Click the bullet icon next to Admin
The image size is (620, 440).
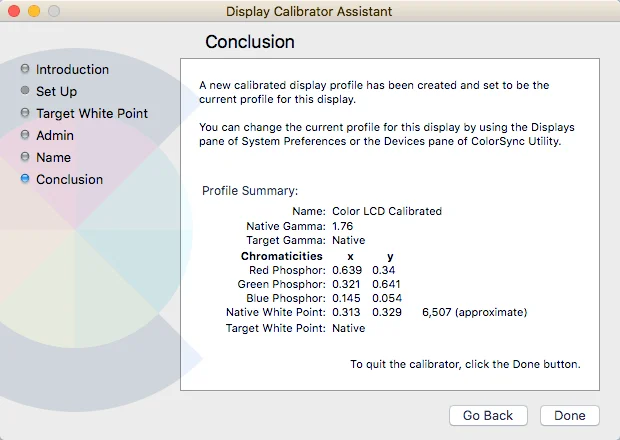[x=25, y=136]
